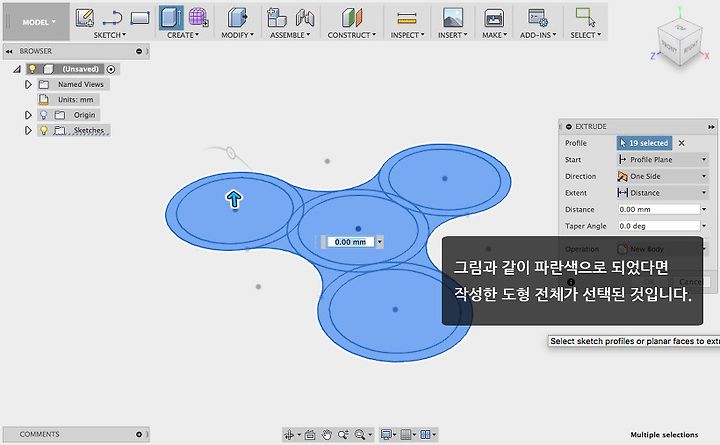Expand the Named Views folder

(x=28, y=84)
